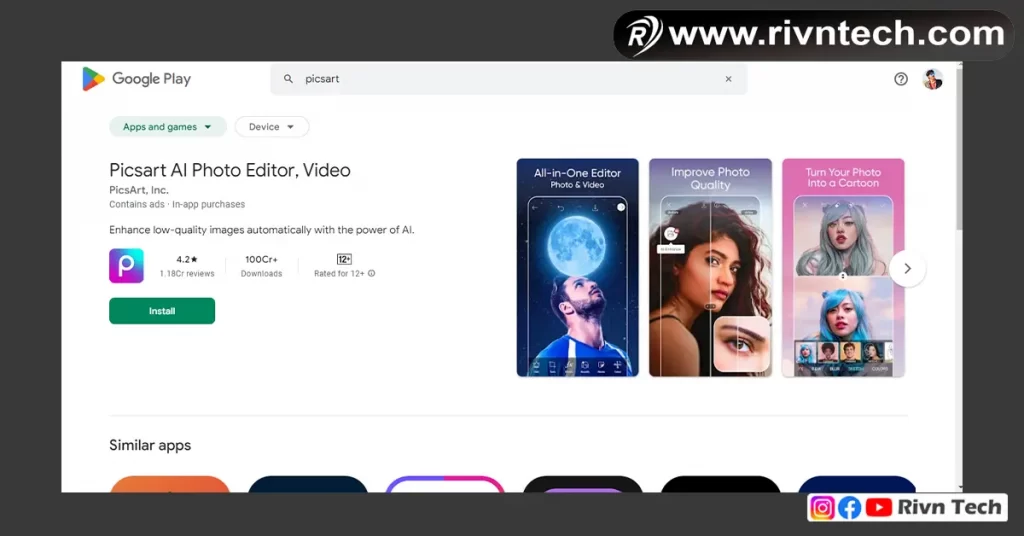
Task: Open the Improve Photo Quality screenshot
Action: [x=710, y=268]
